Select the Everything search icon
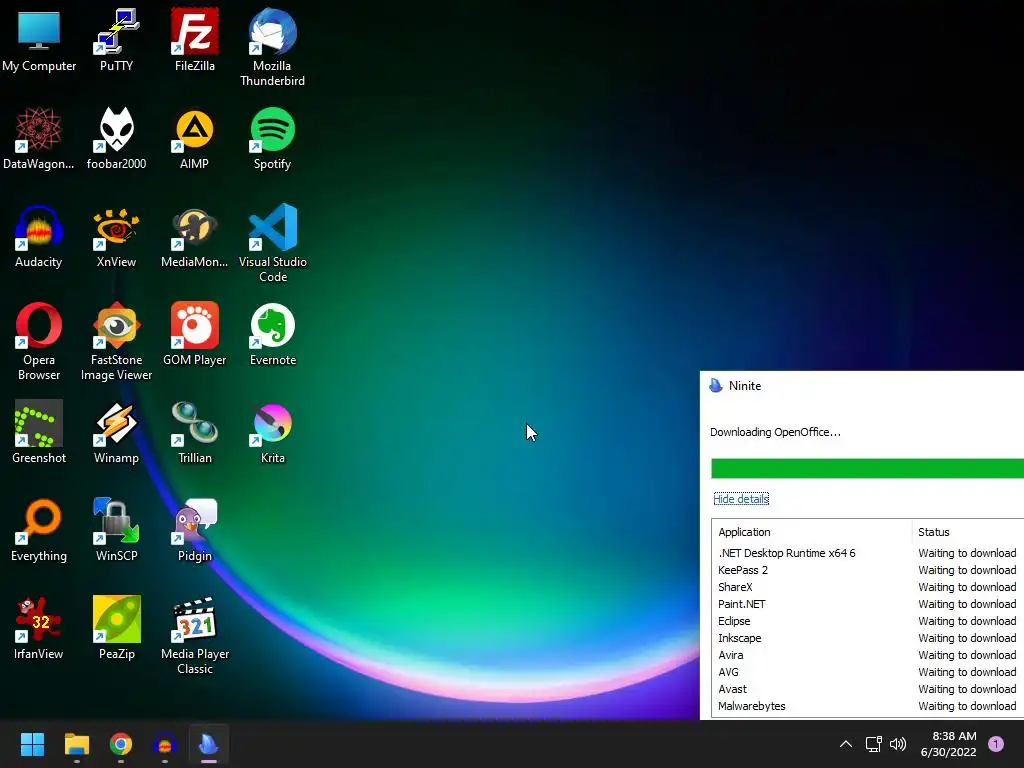This screenshot has width=1024, height=768. coord(39,530)
